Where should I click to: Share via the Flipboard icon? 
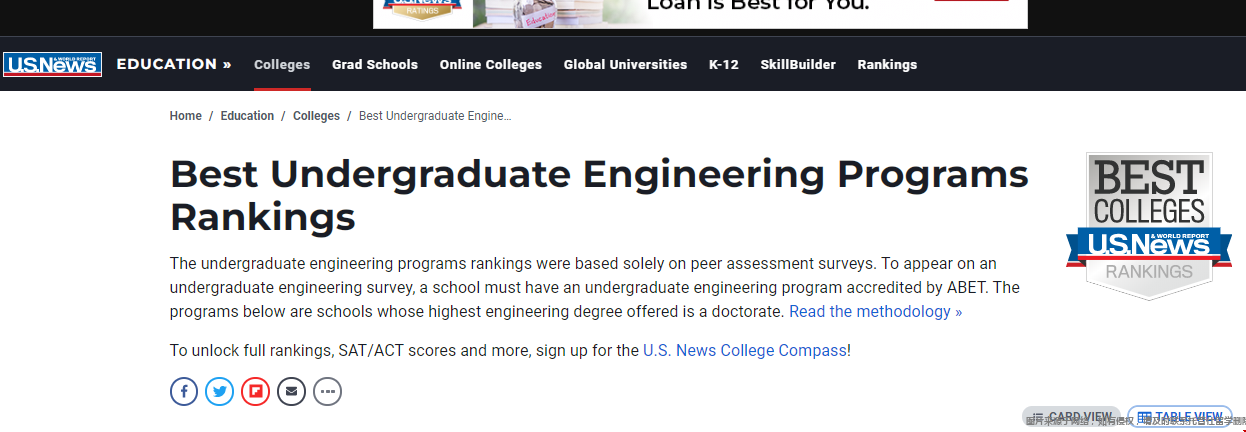click(256, 391)
